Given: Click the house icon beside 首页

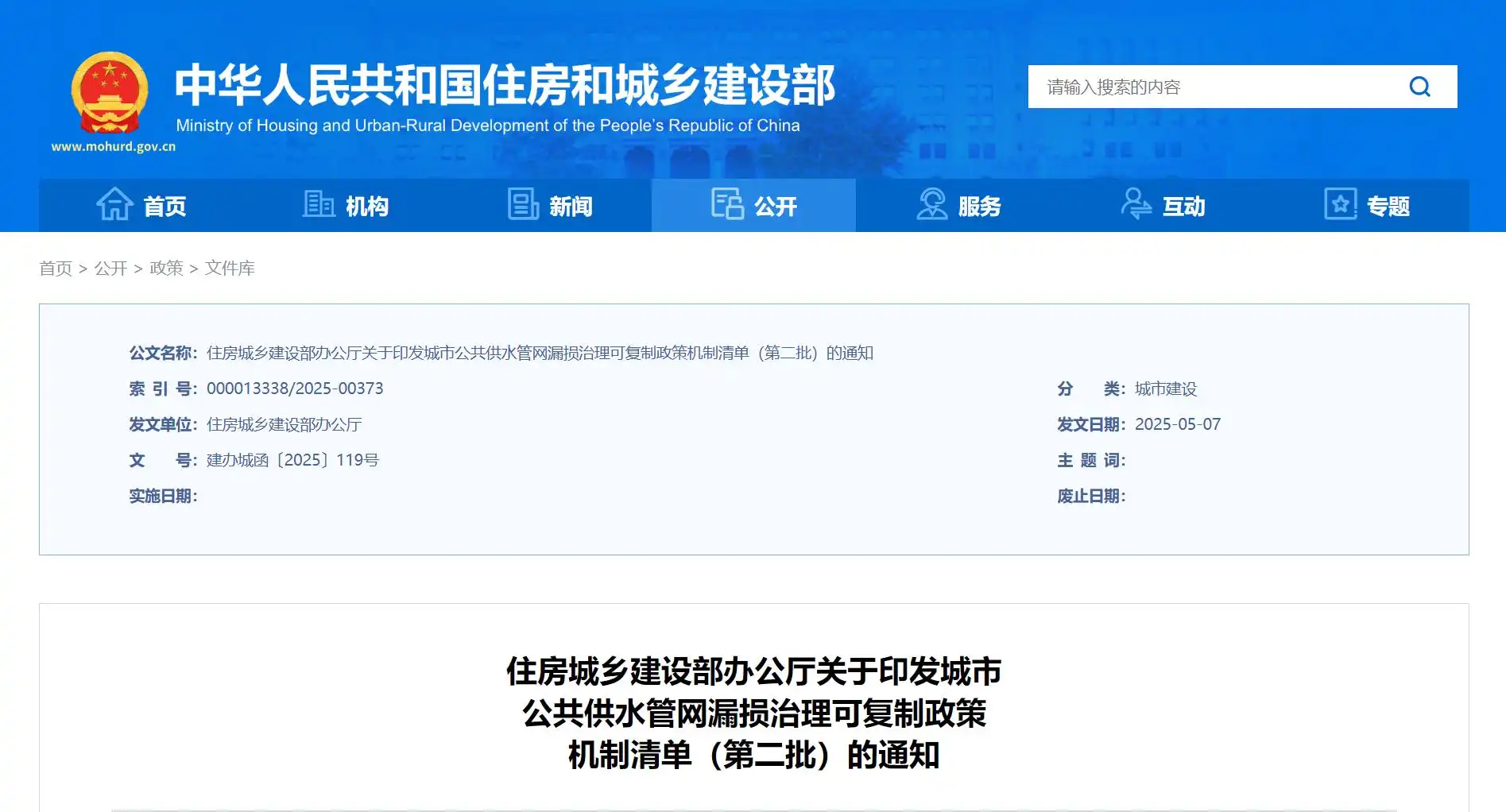Looking at the screenshot, I should tap(114, 204).
